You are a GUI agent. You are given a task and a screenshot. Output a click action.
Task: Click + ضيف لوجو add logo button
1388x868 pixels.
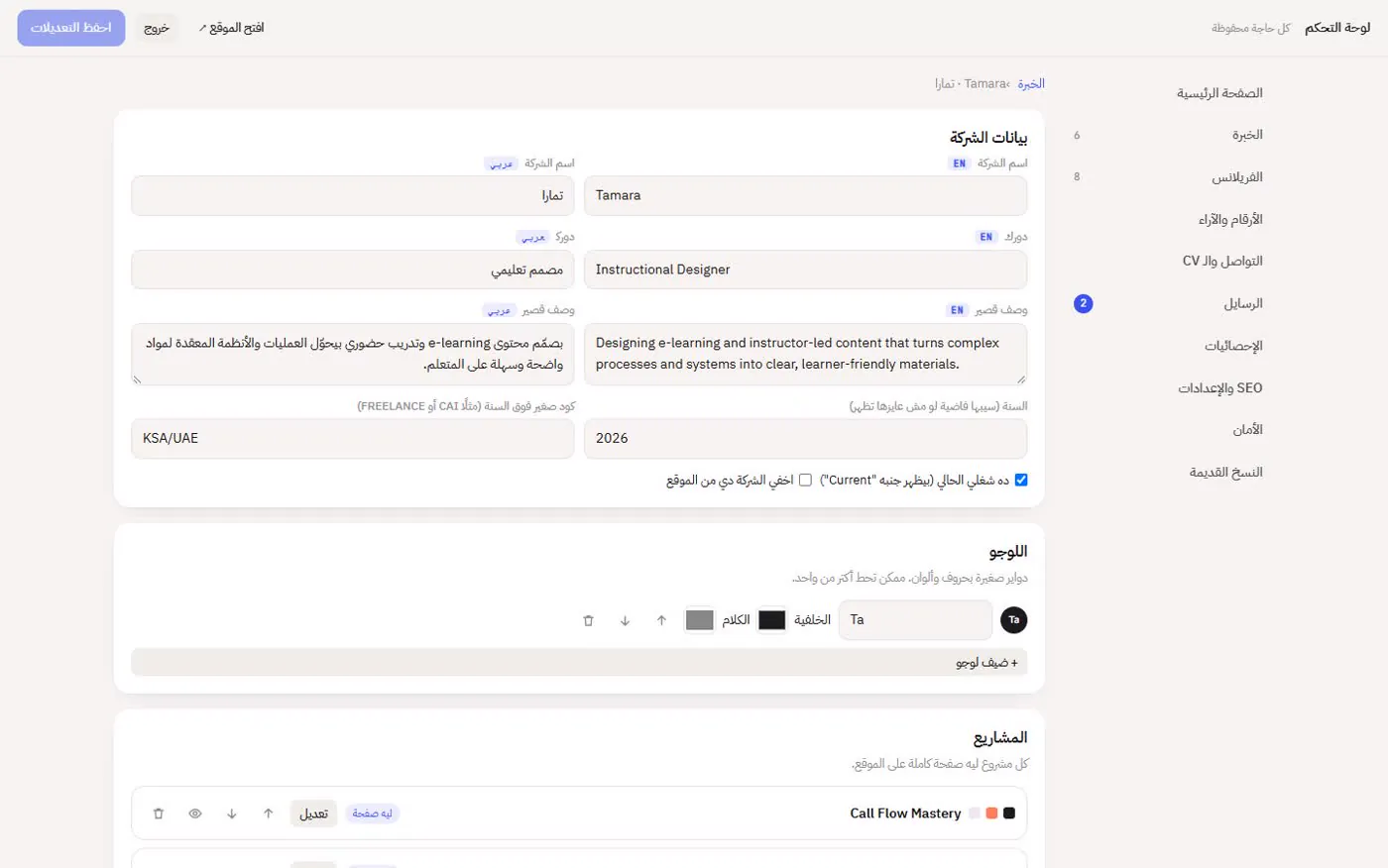click(579, 662)
